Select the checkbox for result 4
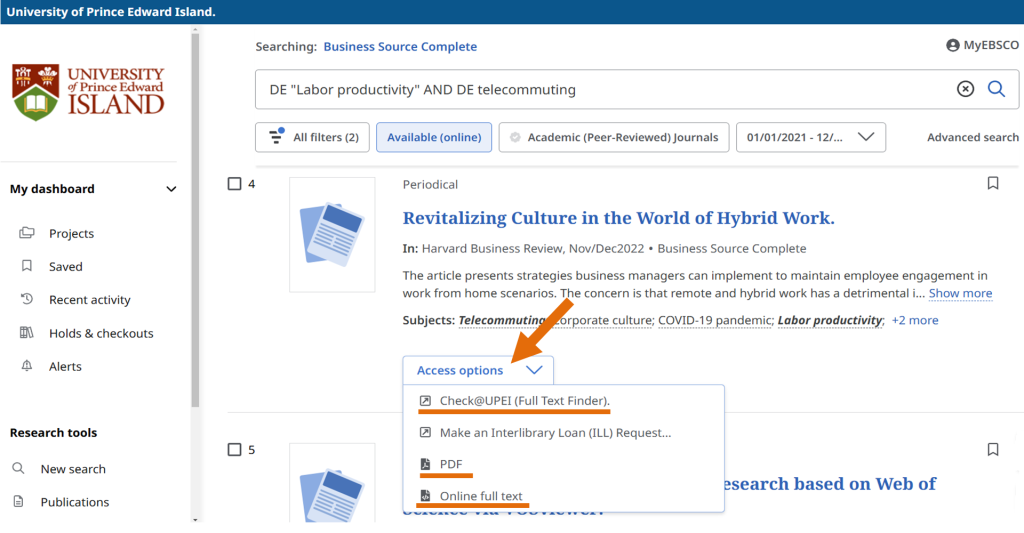The height and width of the screenshot is (533, 1024). (234, 184)
